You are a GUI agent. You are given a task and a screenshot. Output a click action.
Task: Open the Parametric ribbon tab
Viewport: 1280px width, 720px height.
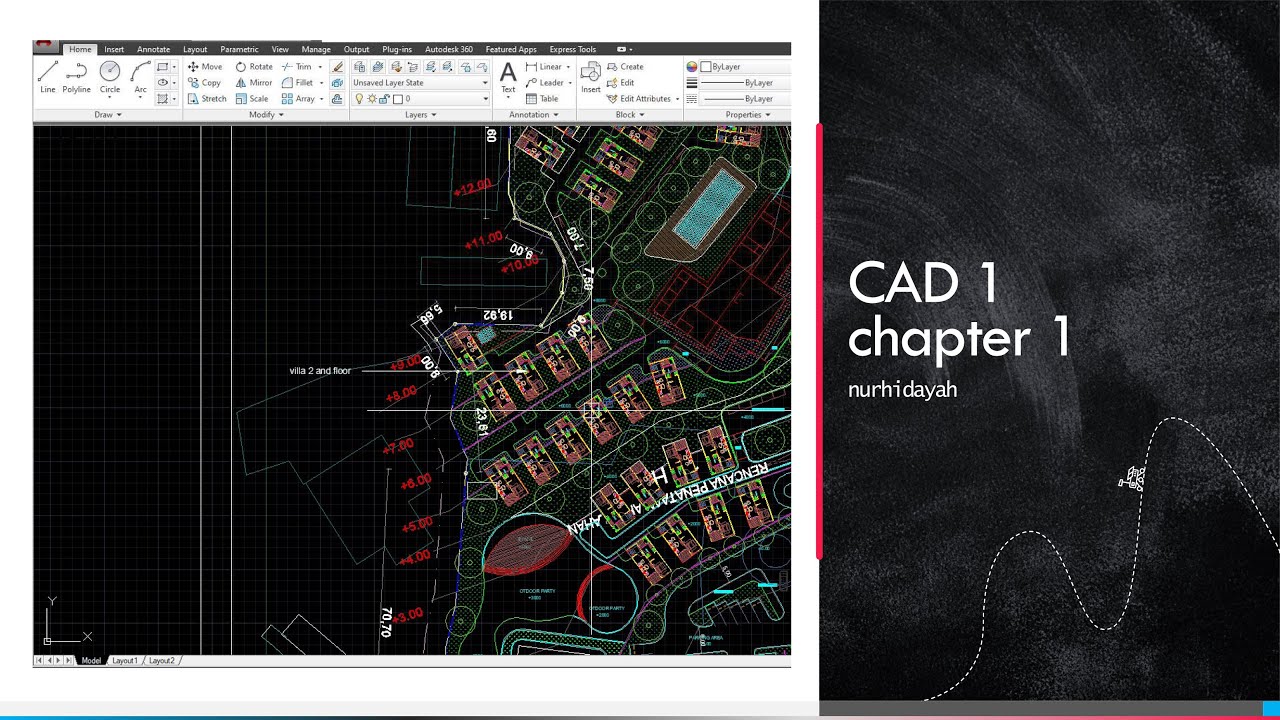tap(239, 49)
